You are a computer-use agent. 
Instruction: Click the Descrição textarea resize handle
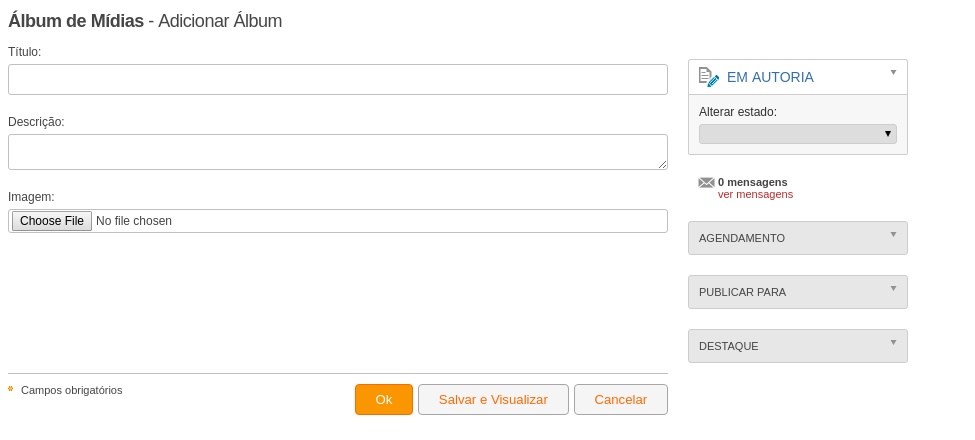coord(663,165)
